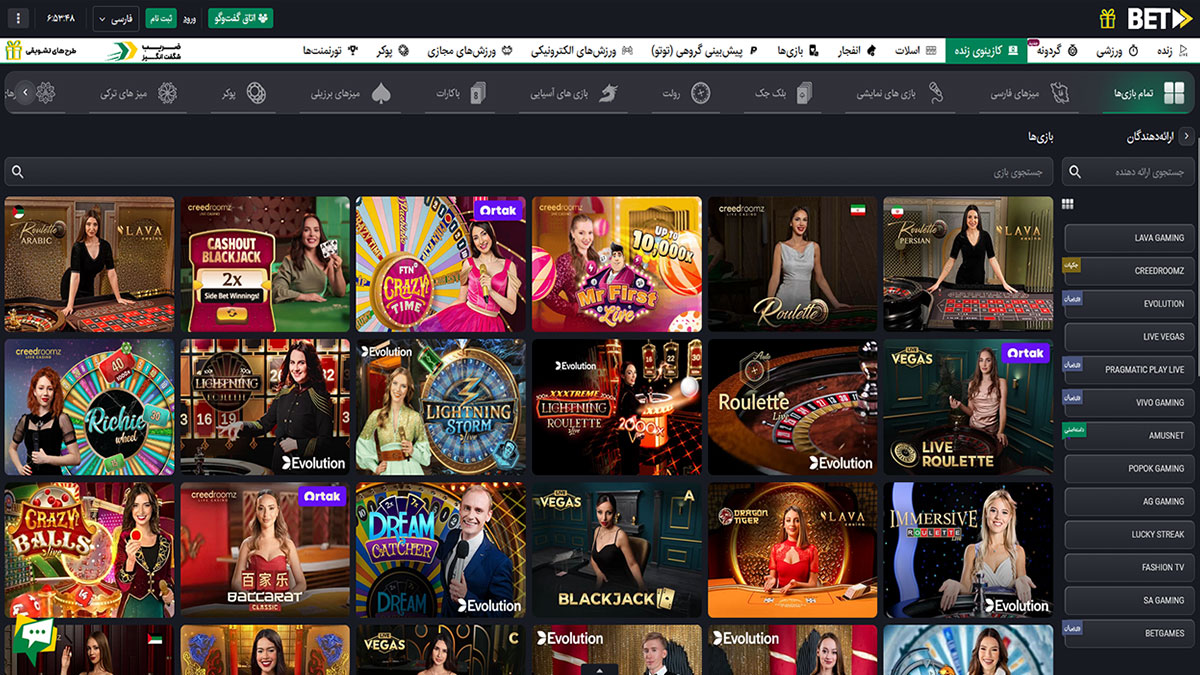Open the Crazy Time game thumbnail

pos(440,264)
